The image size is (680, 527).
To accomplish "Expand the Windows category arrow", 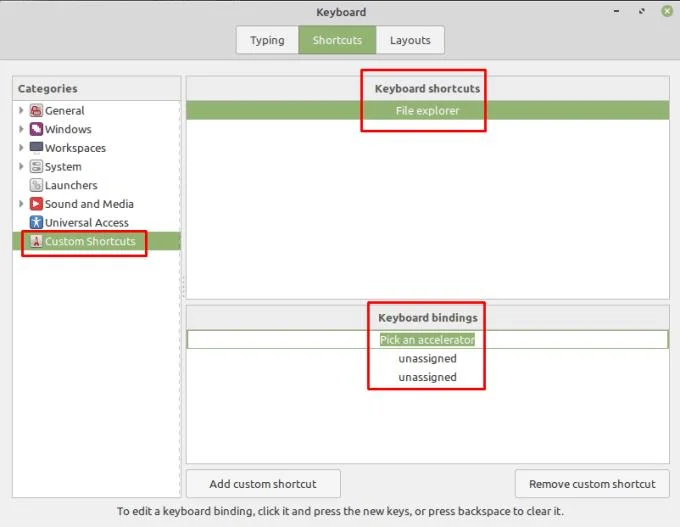I will (21, 129).
